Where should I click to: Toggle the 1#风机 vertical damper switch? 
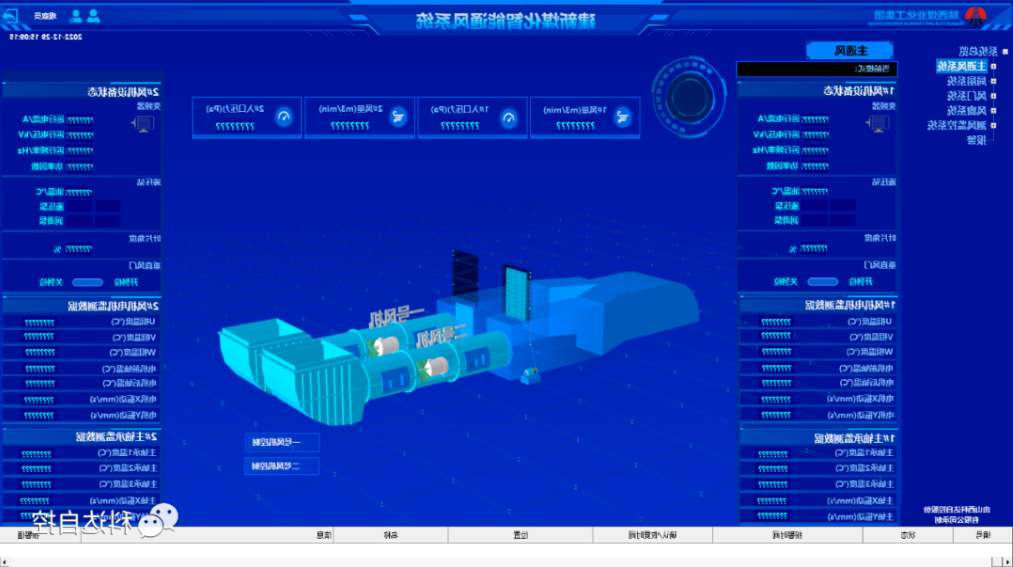pos(822,282)
